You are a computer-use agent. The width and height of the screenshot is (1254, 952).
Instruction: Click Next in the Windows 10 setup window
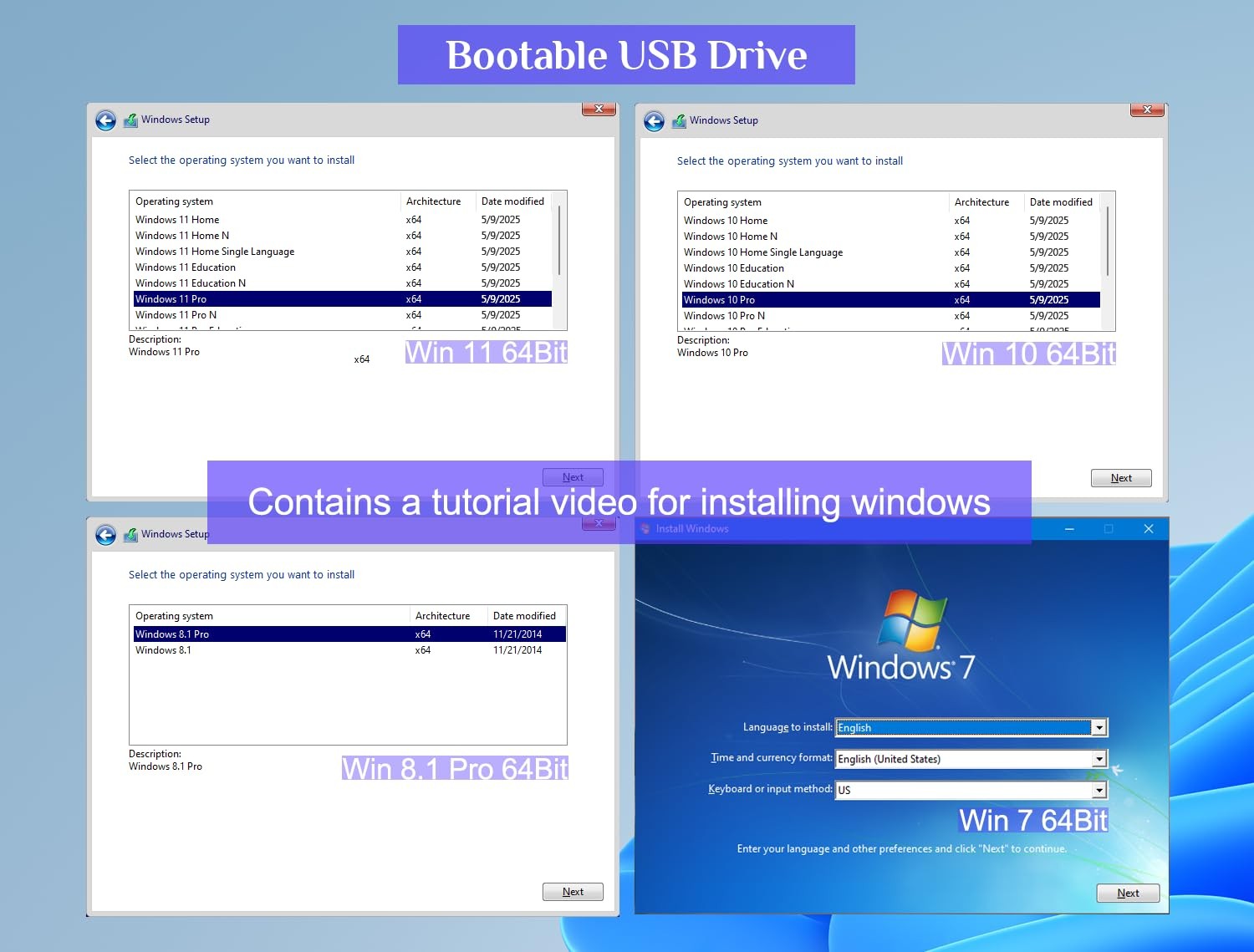[1121, 478]
